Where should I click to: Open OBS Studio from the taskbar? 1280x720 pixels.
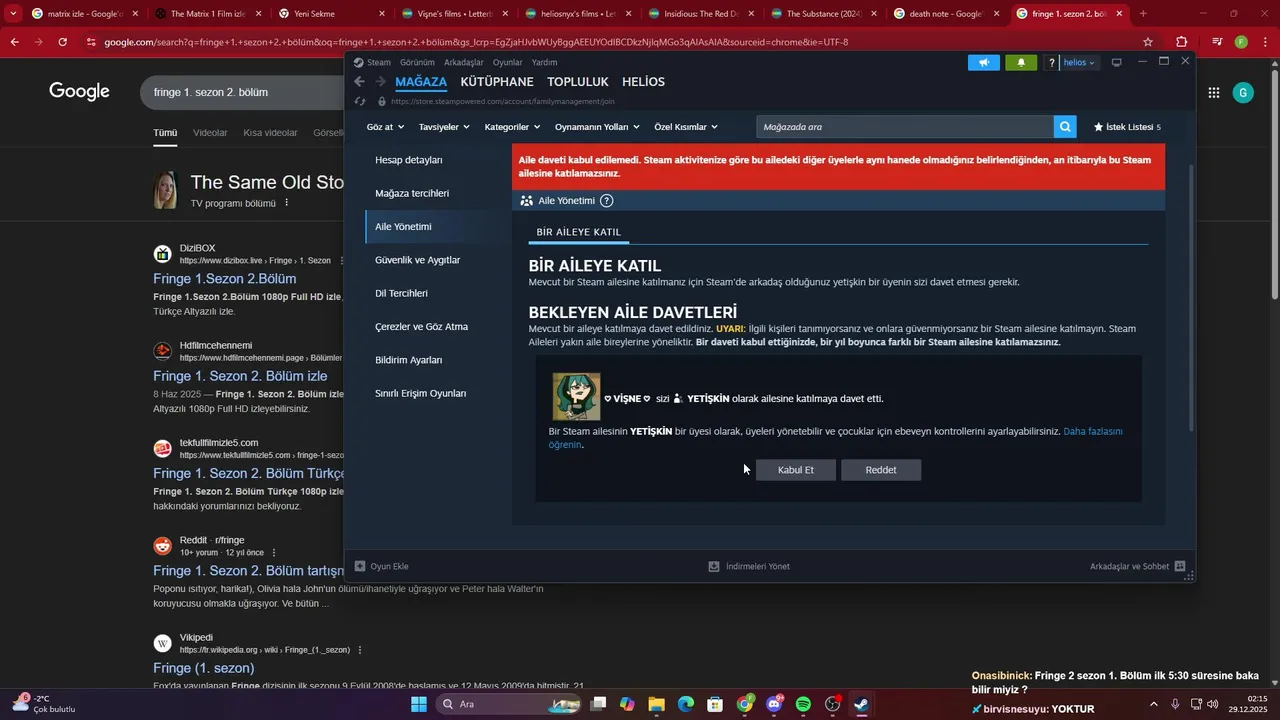coord(832,704)
